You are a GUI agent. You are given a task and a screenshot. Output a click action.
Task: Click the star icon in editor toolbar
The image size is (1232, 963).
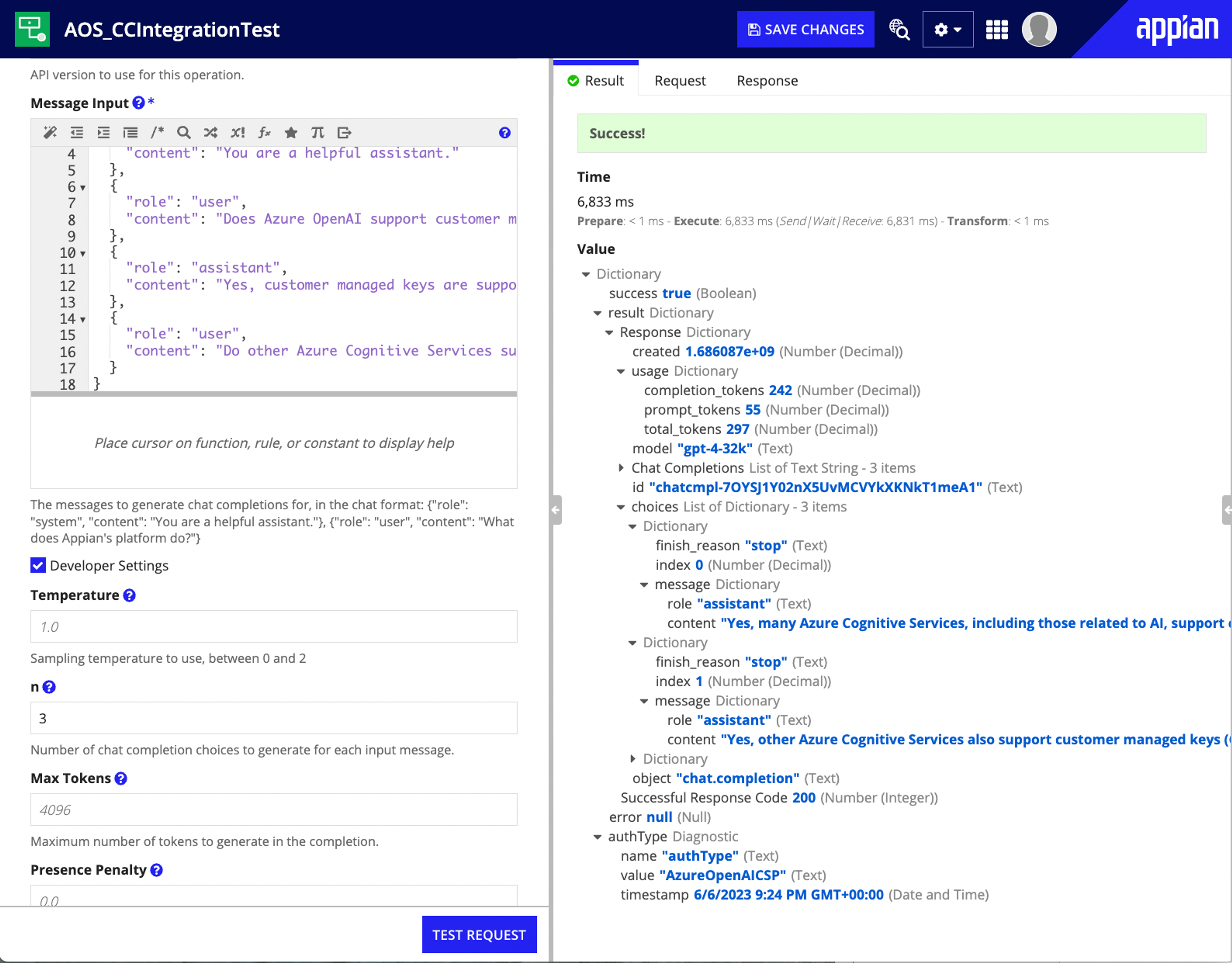(x=291, y=133)
